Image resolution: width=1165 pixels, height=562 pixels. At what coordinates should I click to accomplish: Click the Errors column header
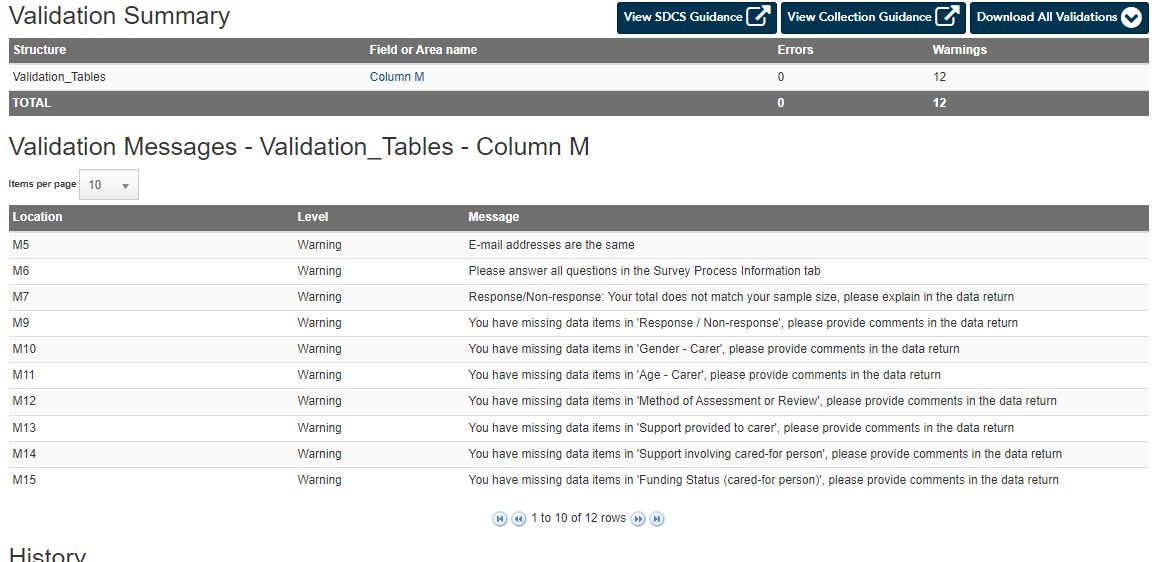[795, 50]
